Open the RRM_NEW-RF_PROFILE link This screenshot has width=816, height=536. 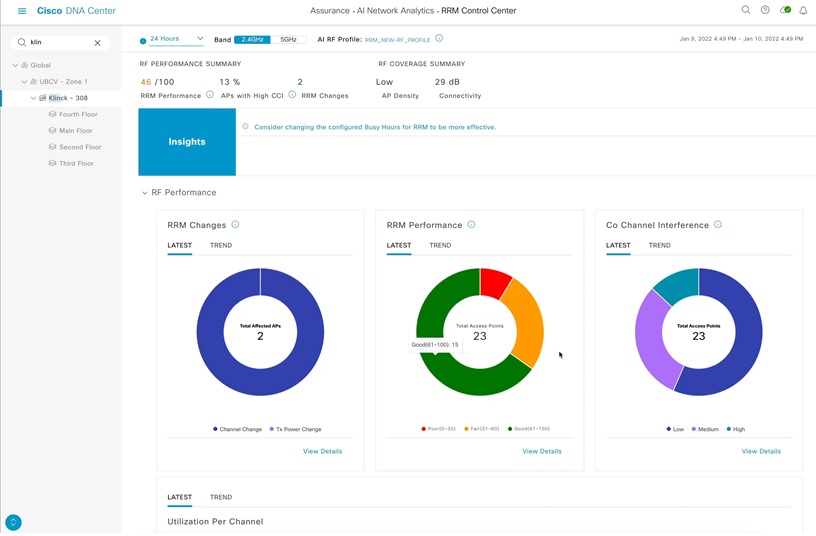click(x=397, y=40)
